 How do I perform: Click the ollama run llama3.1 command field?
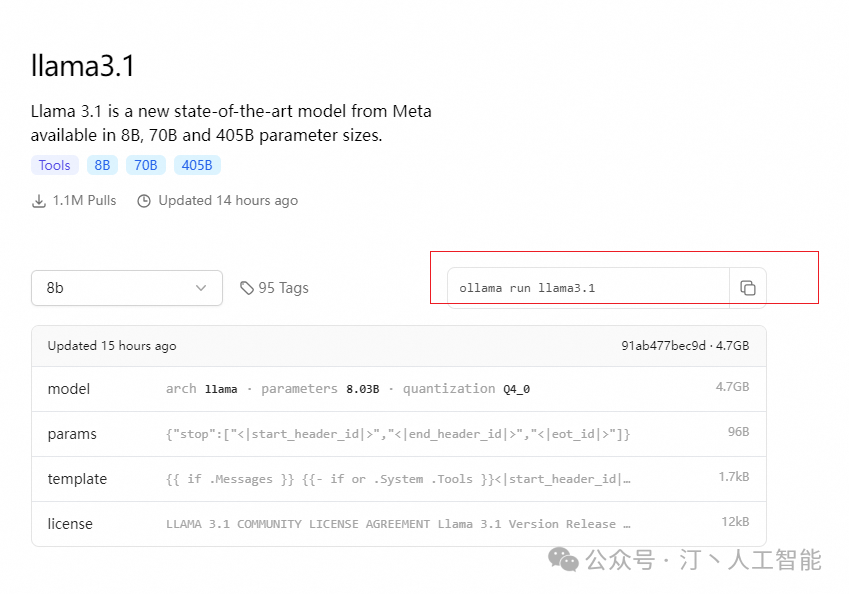[x=588, y=288]
